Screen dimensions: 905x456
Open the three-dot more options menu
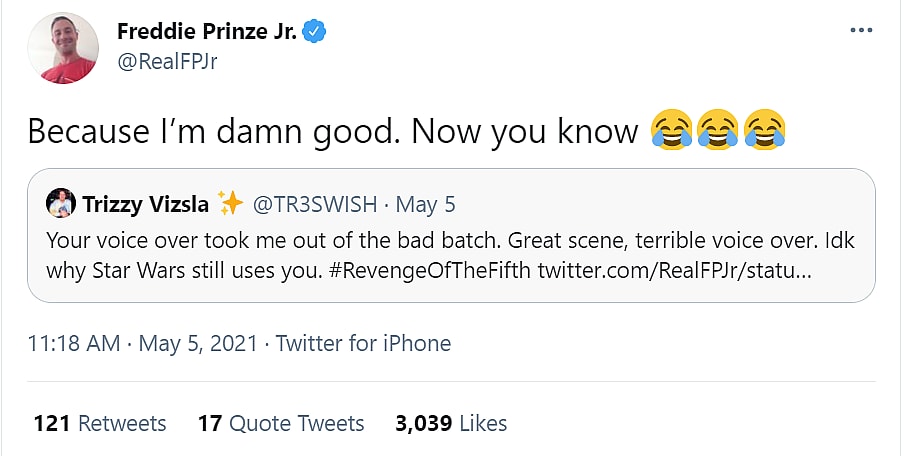861,31
